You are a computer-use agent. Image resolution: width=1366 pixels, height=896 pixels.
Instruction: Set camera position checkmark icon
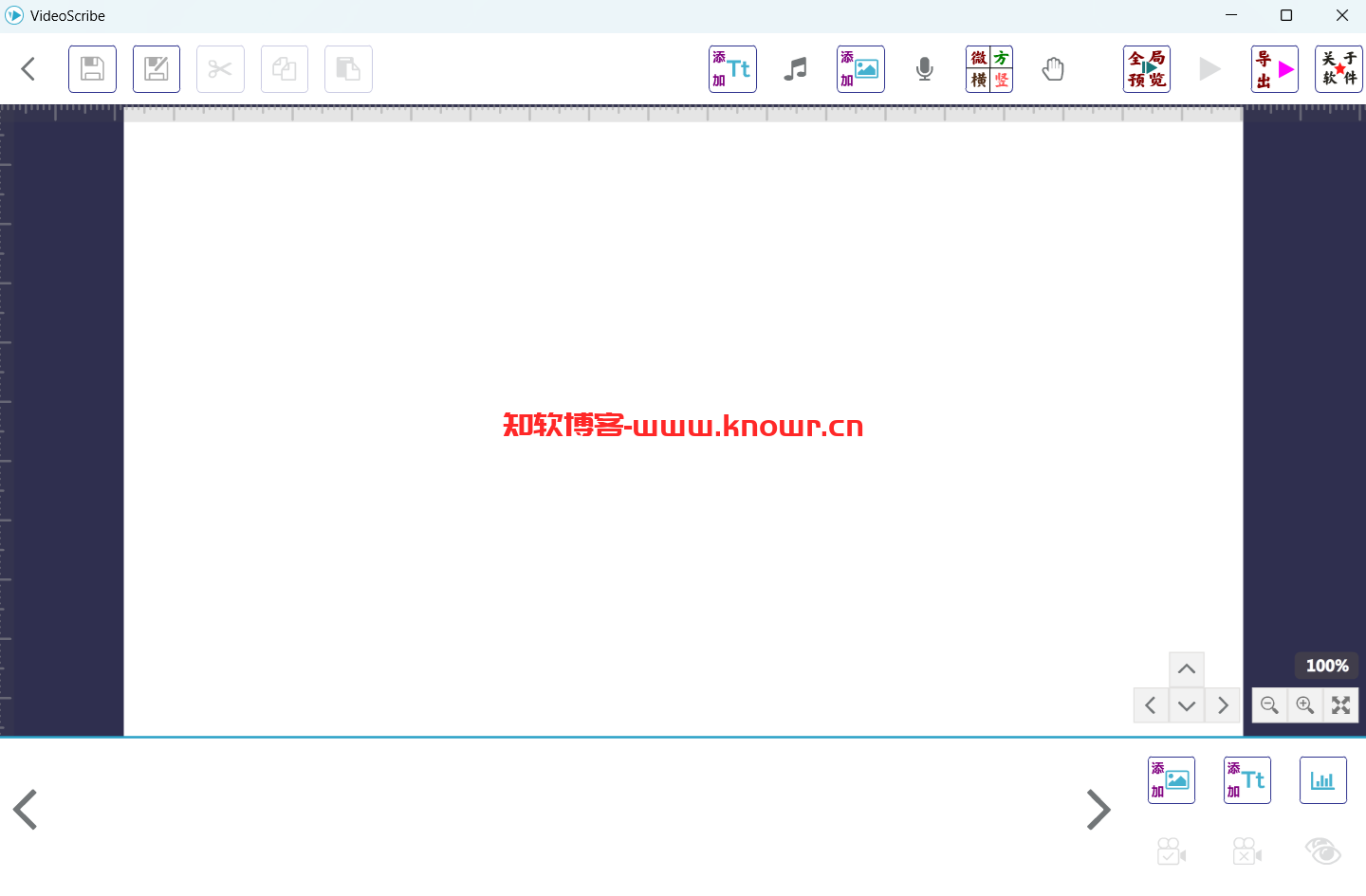pos(1172,851)
